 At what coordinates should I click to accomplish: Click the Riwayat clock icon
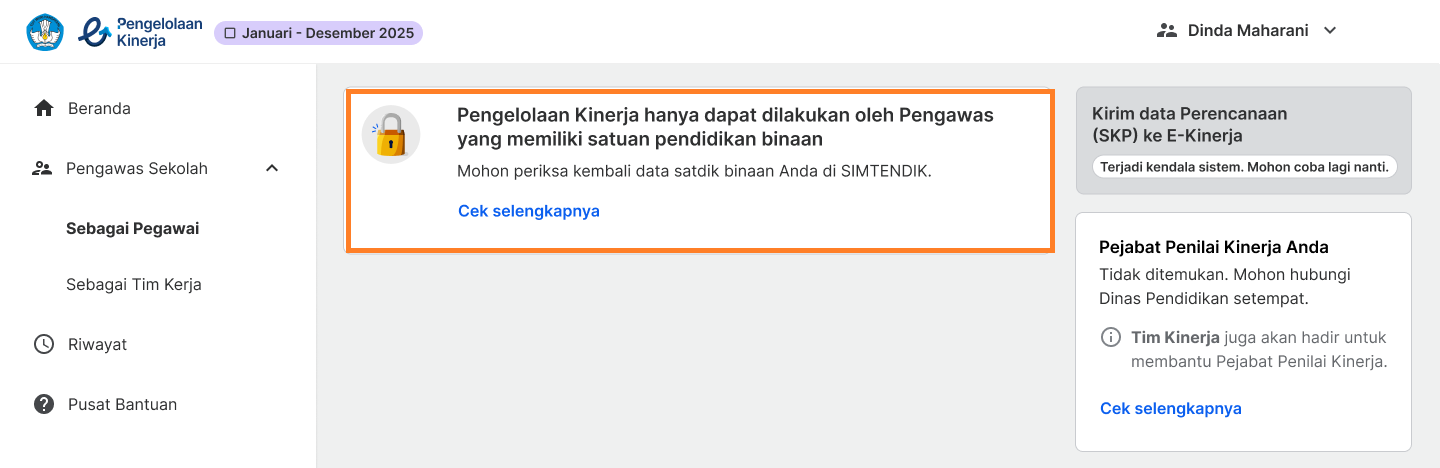[44, 344]
